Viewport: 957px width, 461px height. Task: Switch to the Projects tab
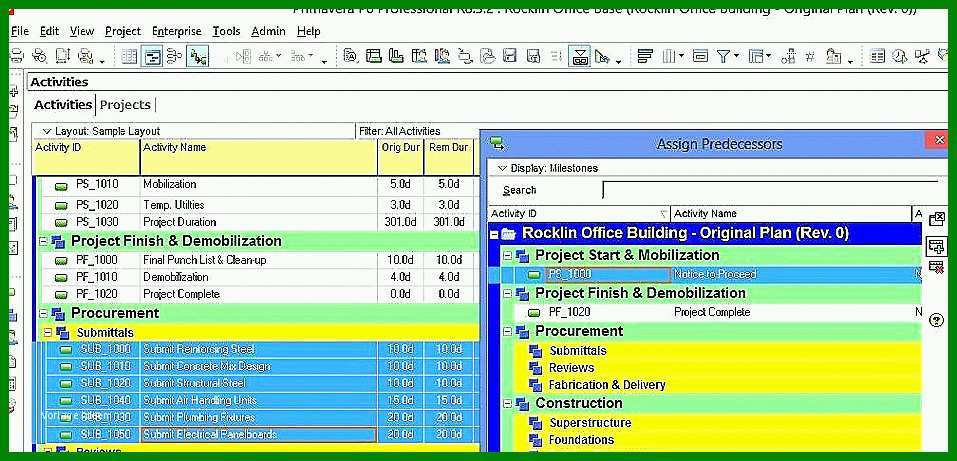pos(125,105)
